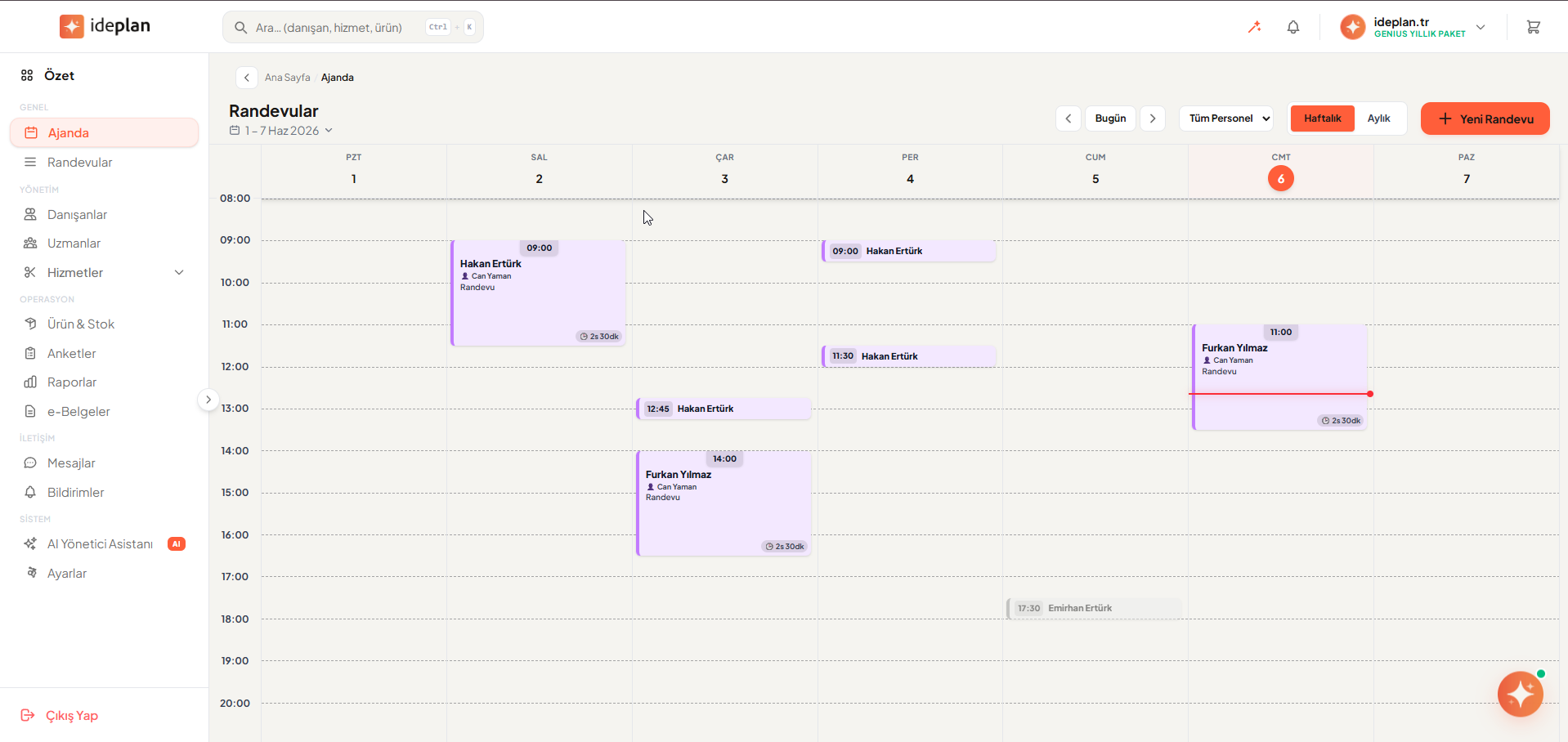
Task: Open the notifications bell icon
Action: (x=1293, y=27)
